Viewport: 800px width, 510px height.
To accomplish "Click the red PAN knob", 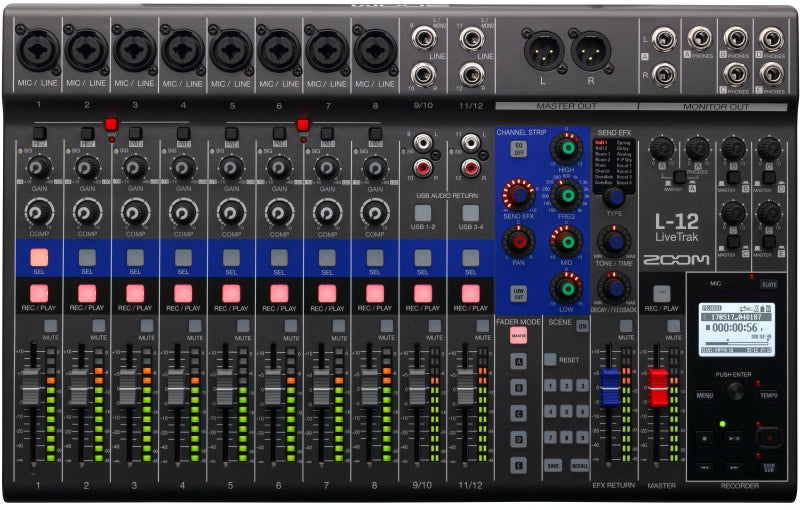I will coord(518,240).
